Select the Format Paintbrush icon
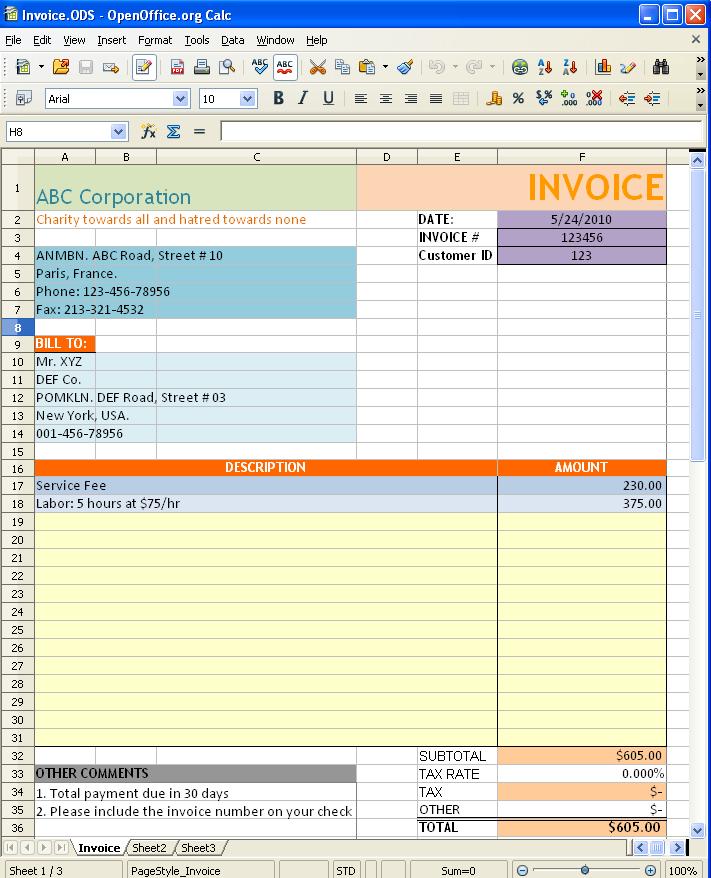 pos(405,67)
